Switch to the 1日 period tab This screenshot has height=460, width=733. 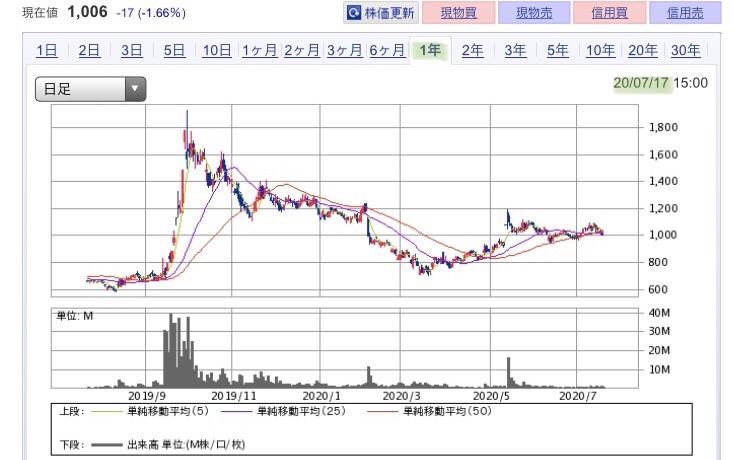(x=47, y=50)
